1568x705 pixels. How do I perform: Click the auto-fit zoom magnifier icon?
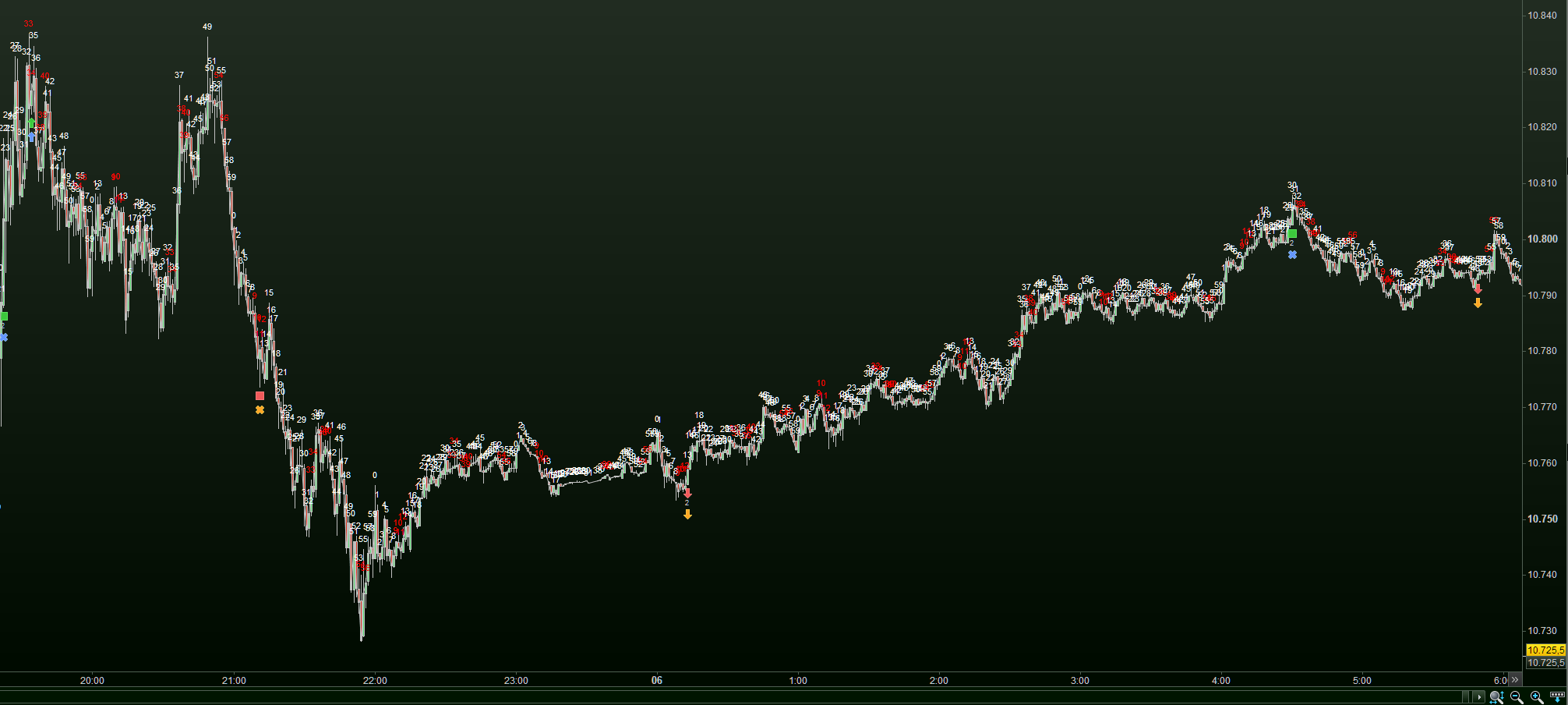coord(1497,697)
